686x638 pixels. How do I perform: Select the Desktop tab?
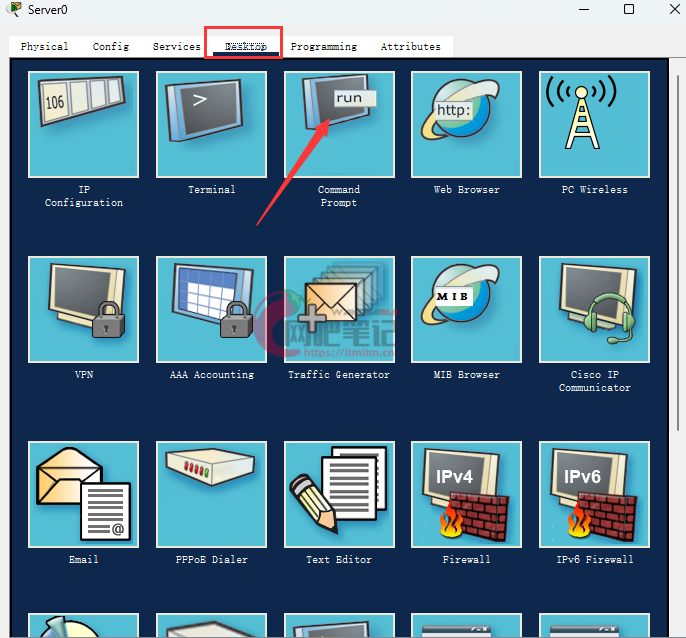[x=245, y=46]
